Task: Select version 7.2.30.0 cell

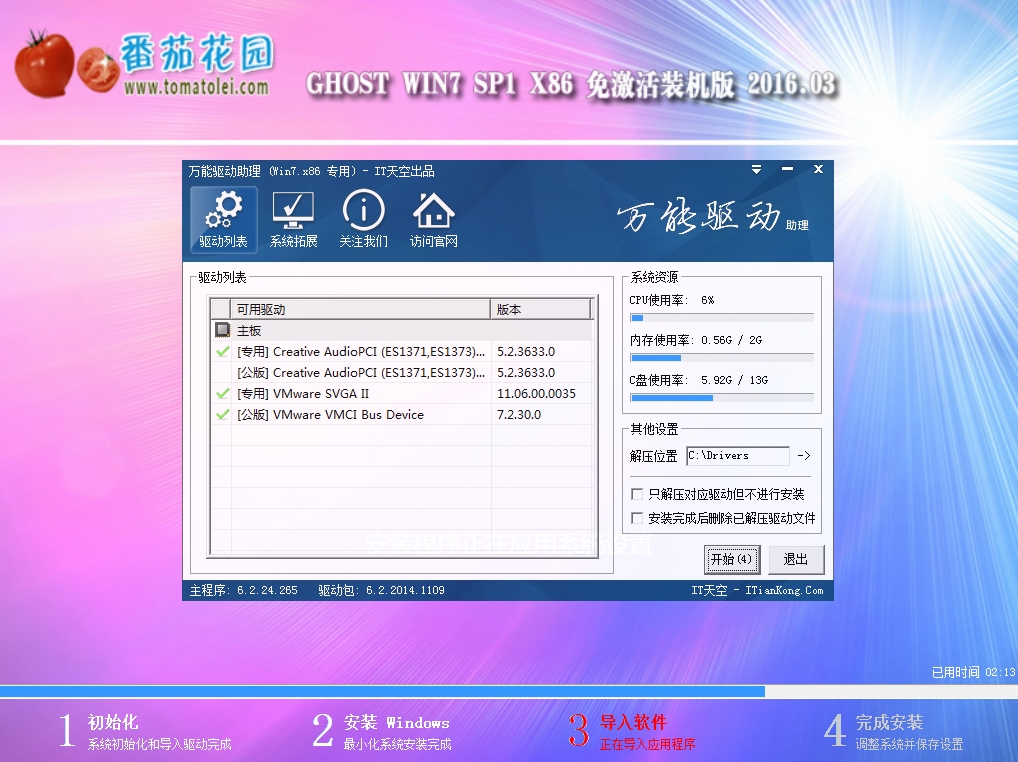Action: 519,414
